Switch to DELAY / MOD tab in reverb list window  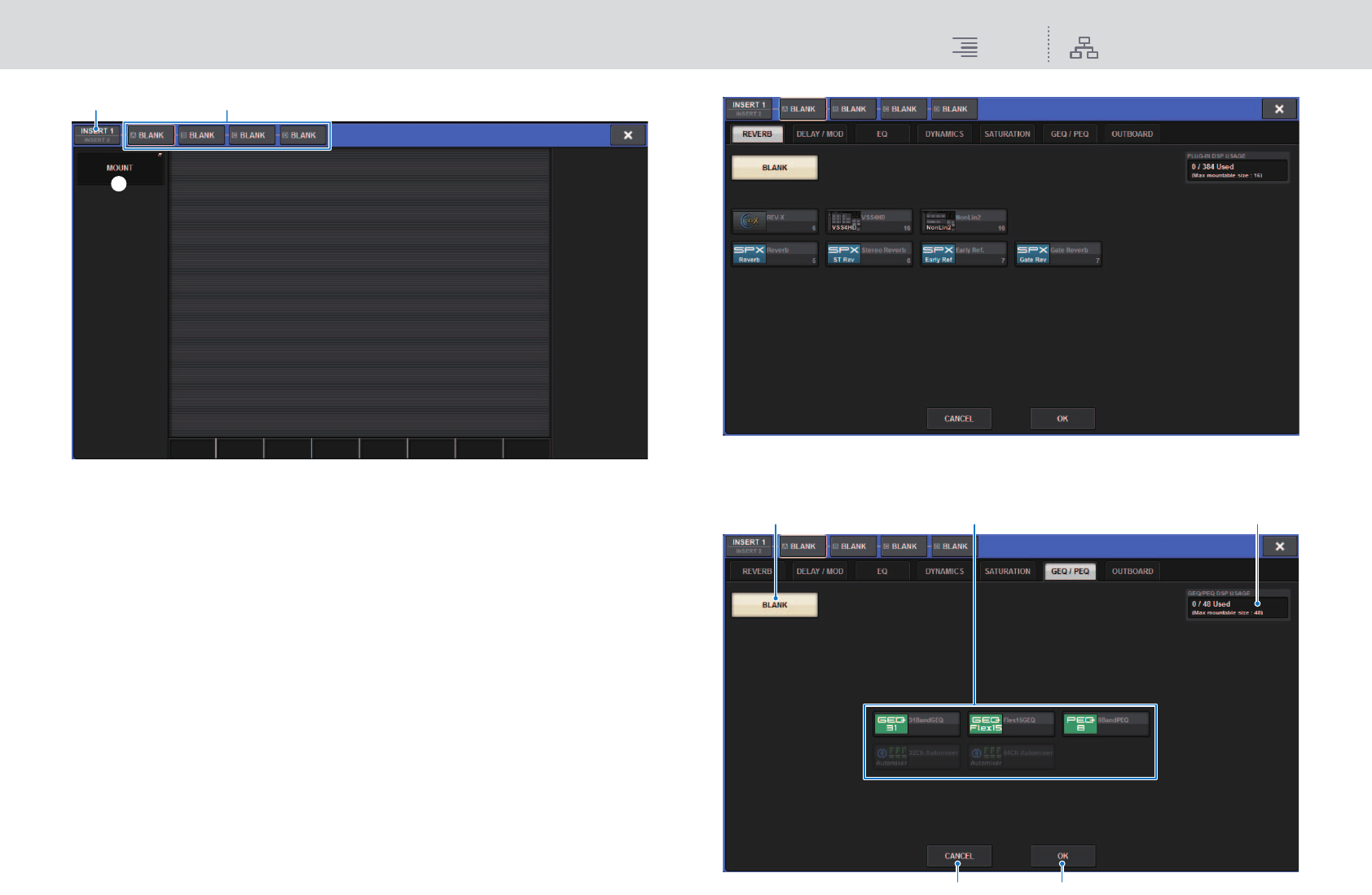(820, 134)
